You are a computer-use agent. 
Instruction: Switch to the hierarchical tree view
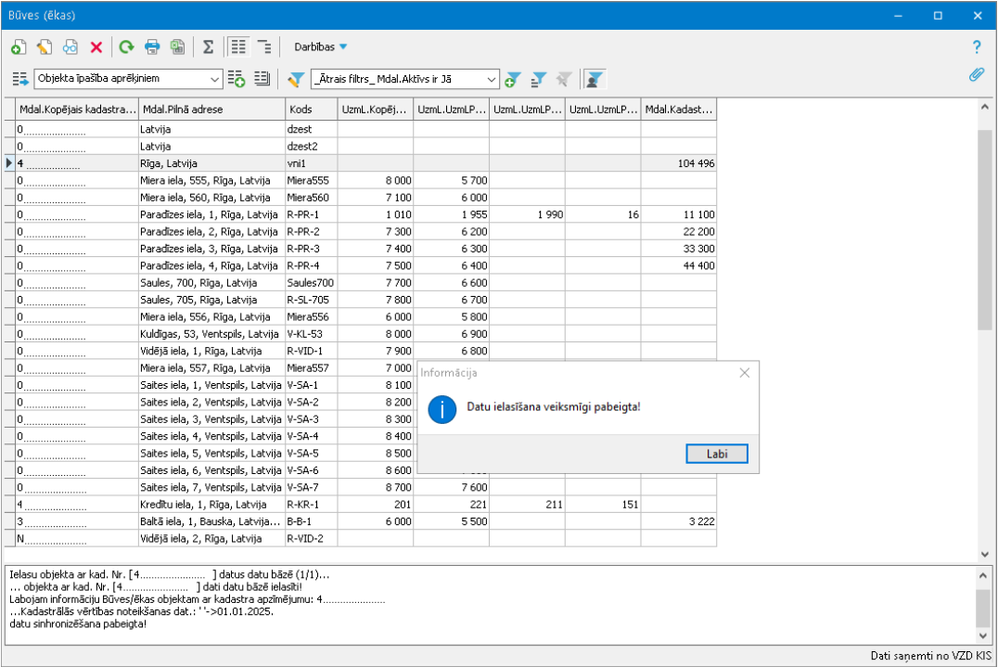tap(264, 47)
